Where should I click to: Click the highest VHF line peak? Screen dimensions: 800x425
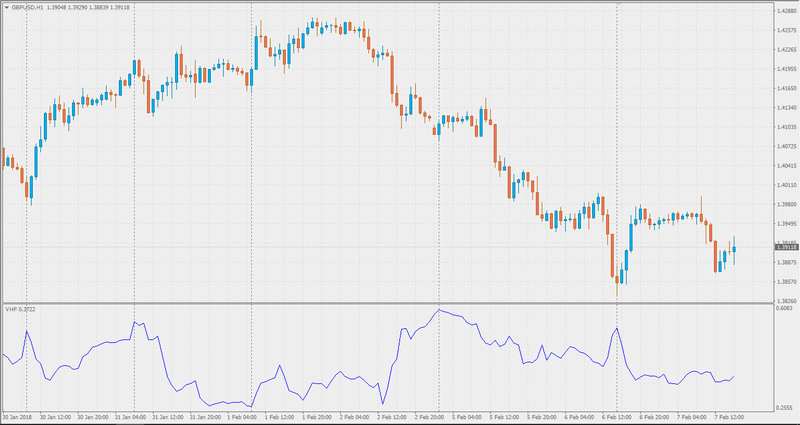point(439,310)
